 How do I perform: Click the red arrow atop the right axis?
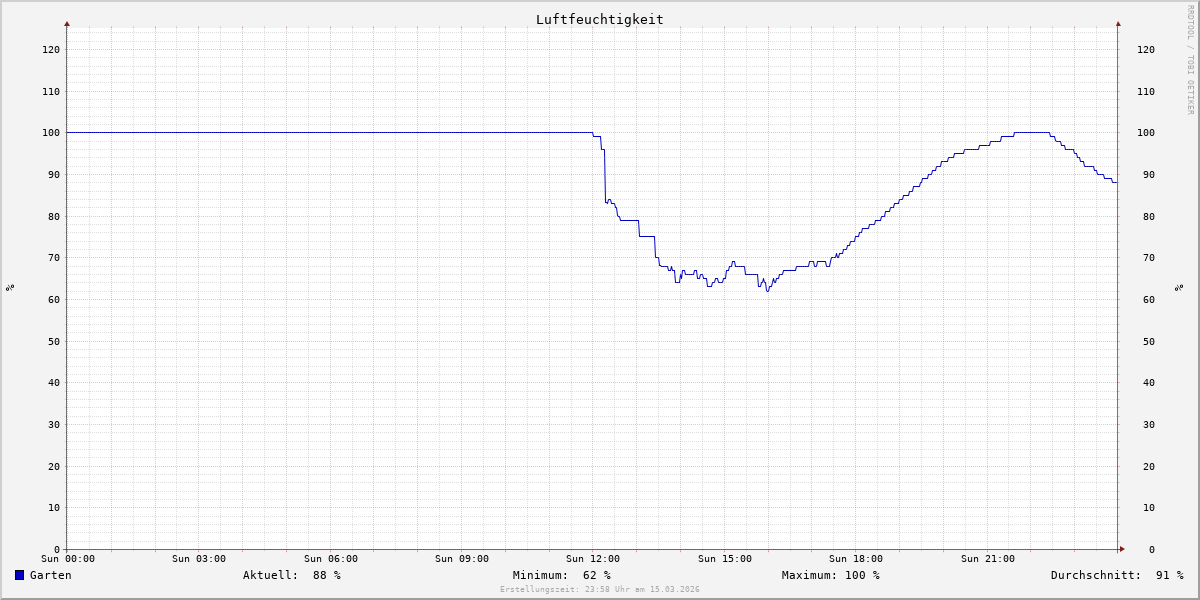click(1118, 23)
